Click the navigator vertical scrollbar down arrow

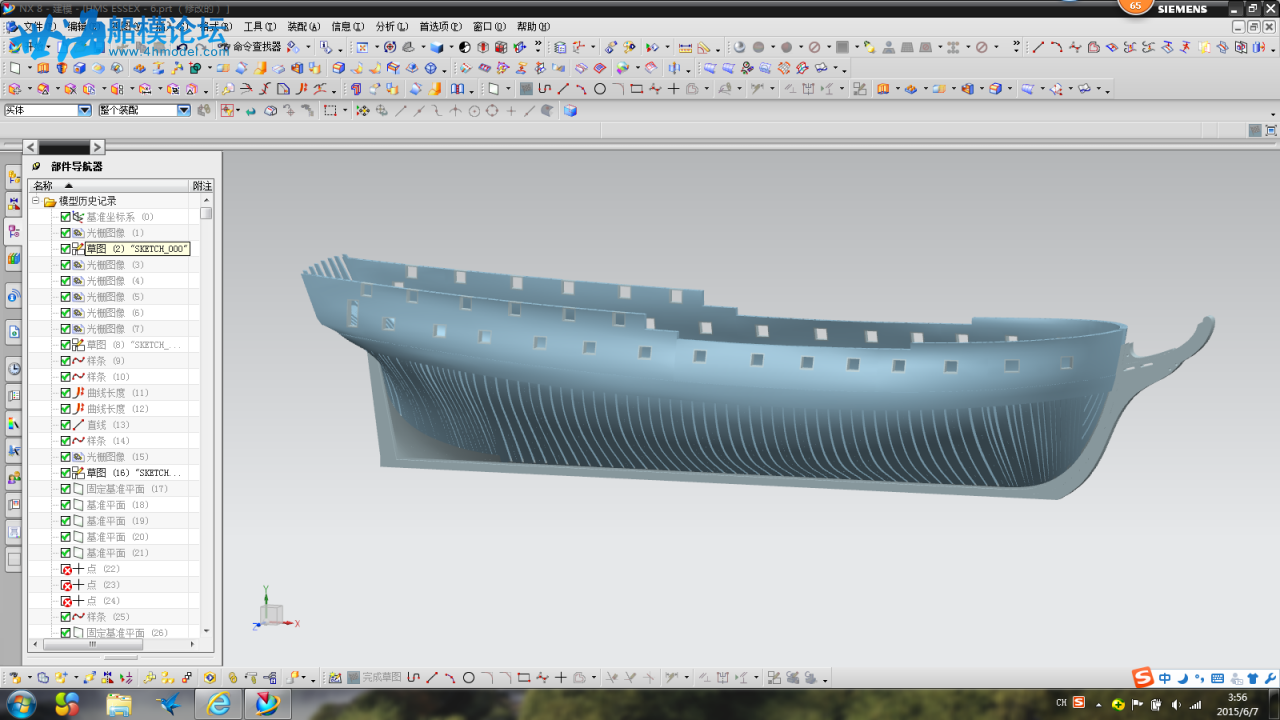(207, 631)
